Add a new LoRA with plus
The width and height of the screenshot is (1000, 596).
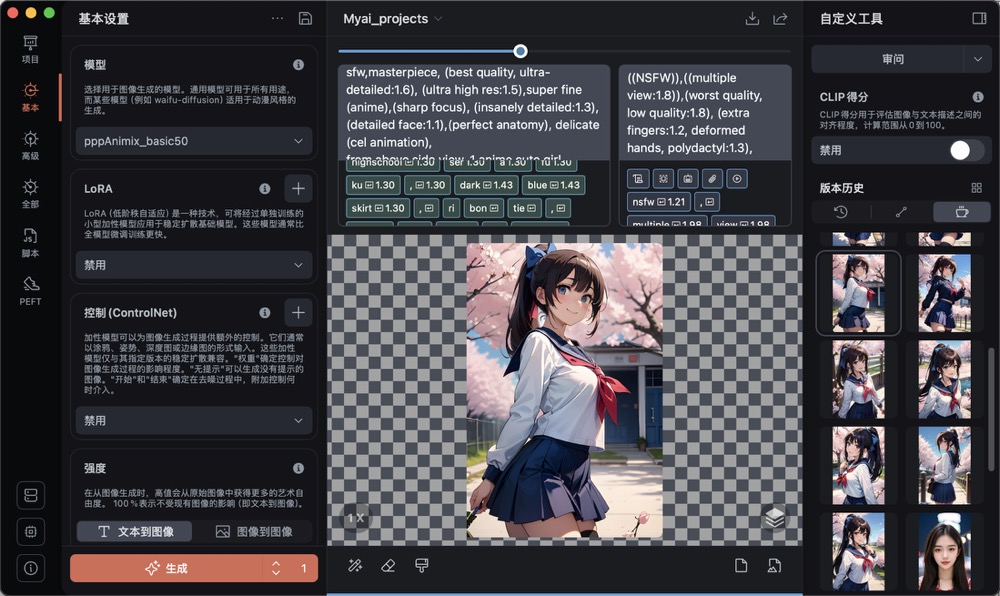[298, 188]
